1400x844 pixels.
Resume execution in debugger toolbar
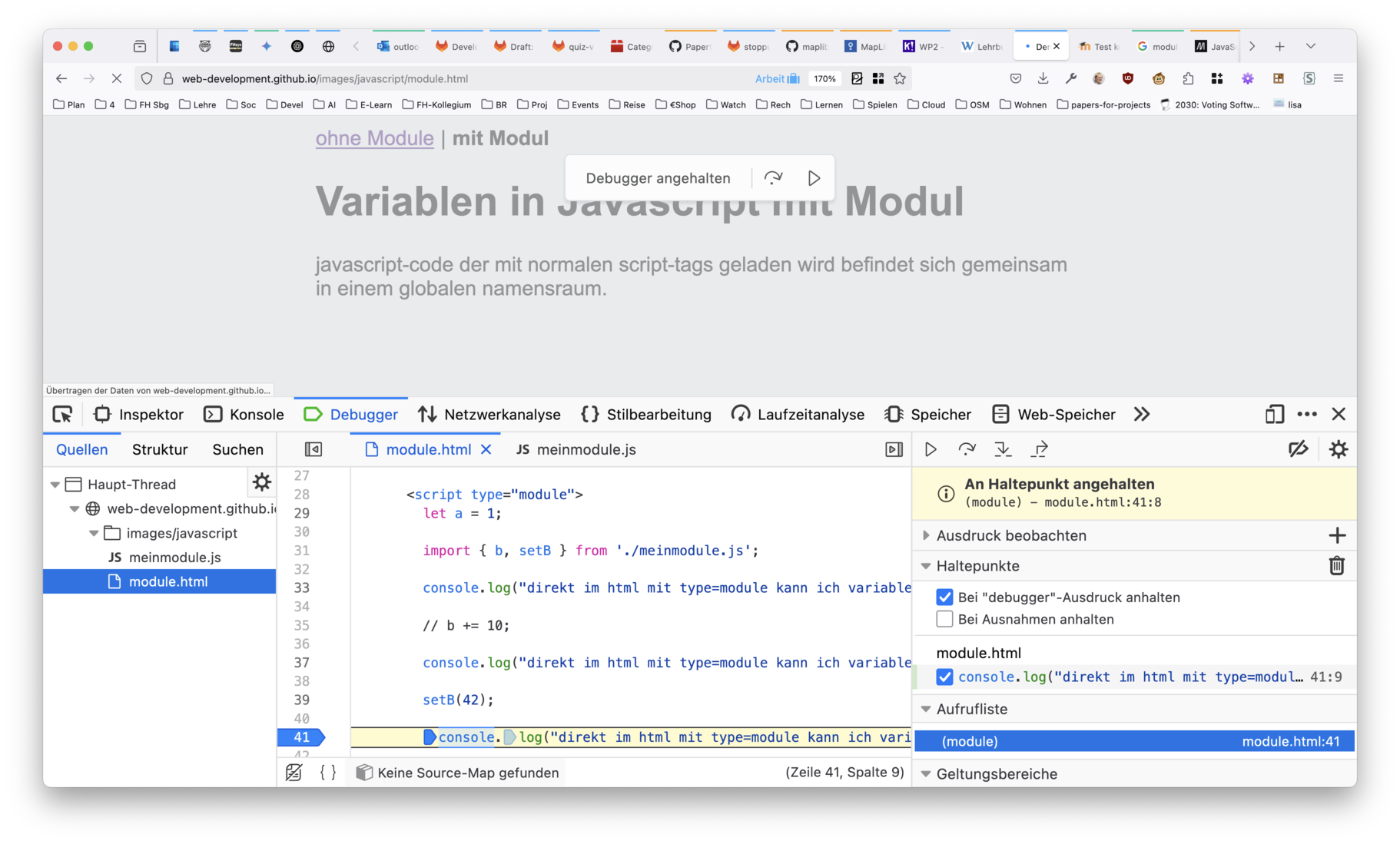pos(931,450)
